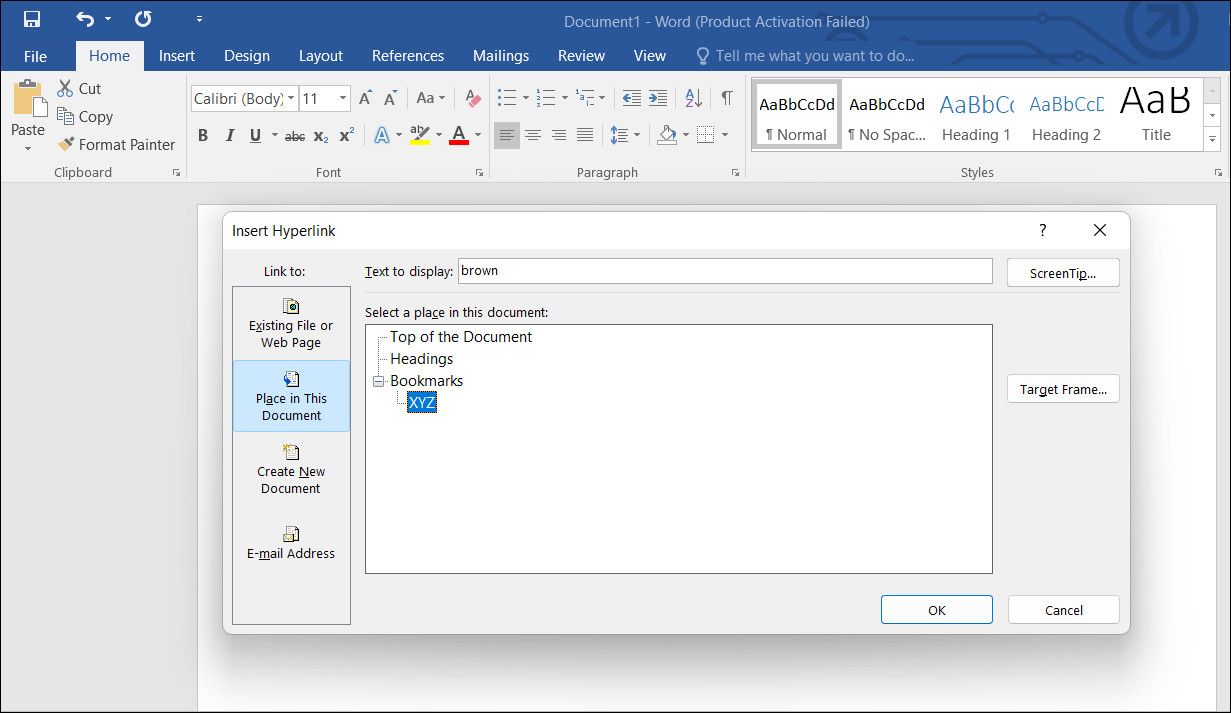Apply the Normal style
1231x713 pixels.
point(796,115)
